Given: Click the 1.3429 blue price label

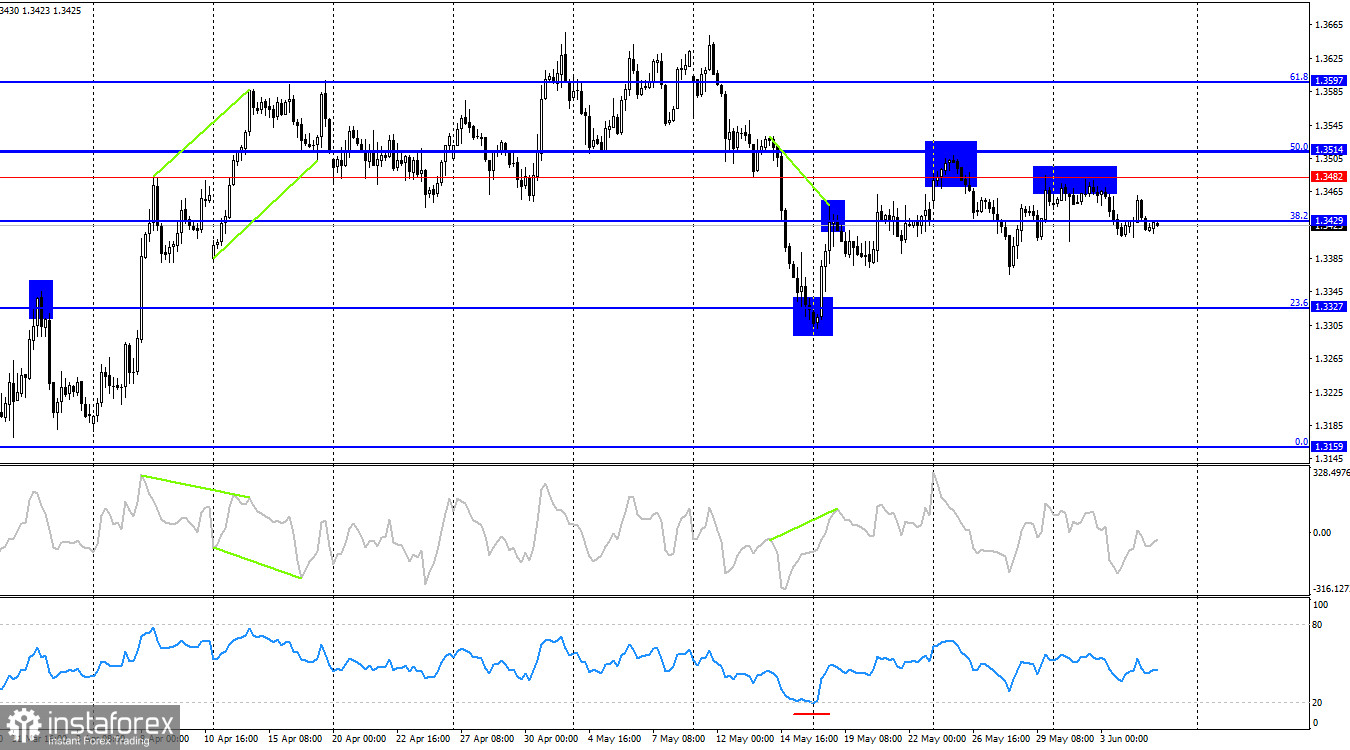Looking at the screenshot, I should 1327,219.
